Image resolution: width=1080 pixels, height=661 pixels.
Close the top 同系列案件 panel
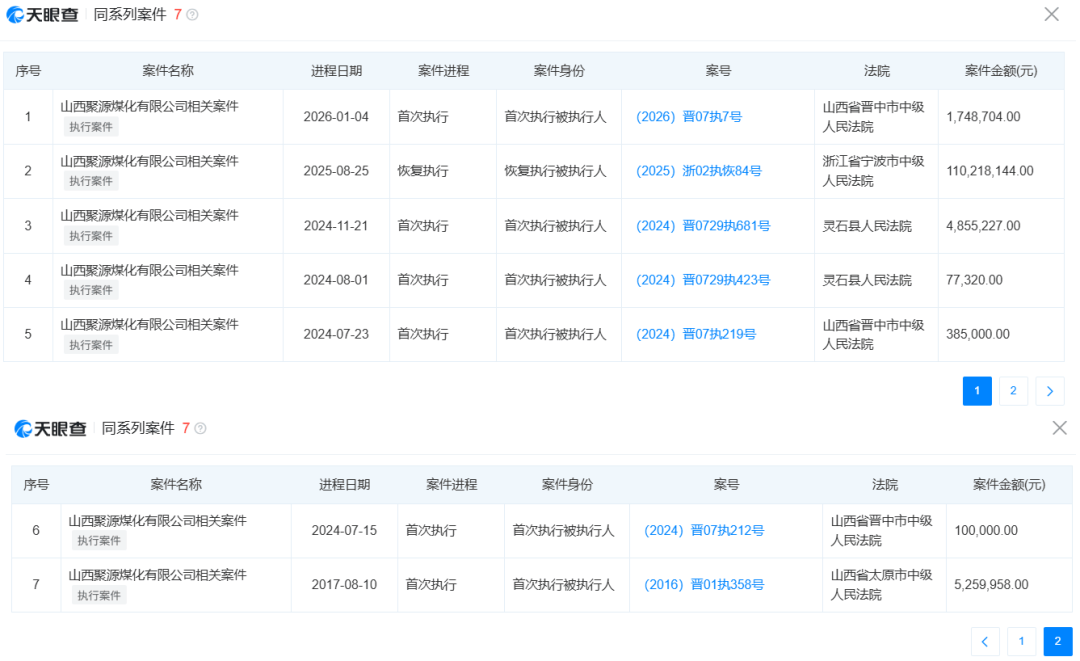coord(1051,14)
